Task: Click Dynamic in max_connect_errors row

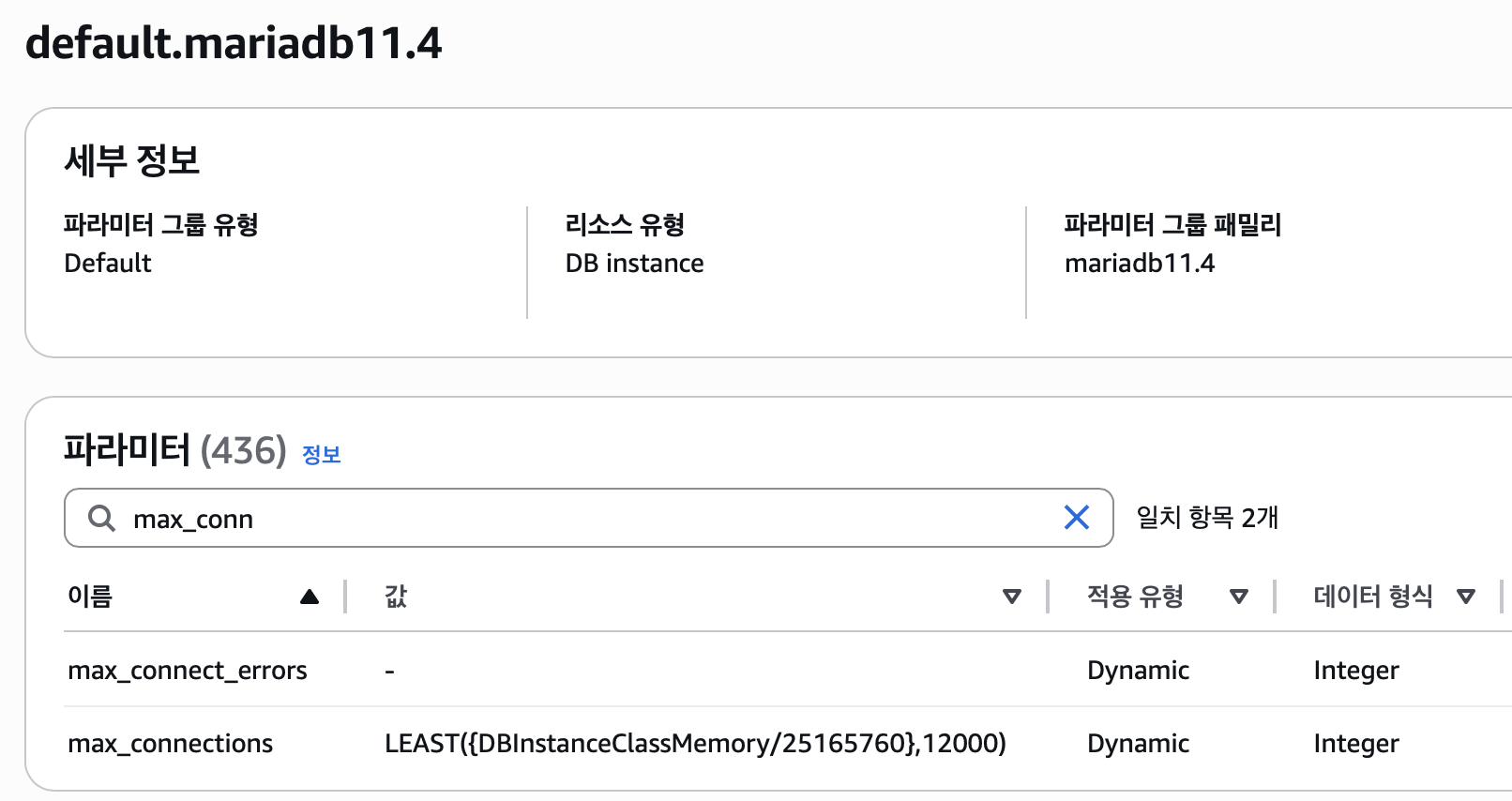Action: pyautogui.click(x=1138, y=671)
